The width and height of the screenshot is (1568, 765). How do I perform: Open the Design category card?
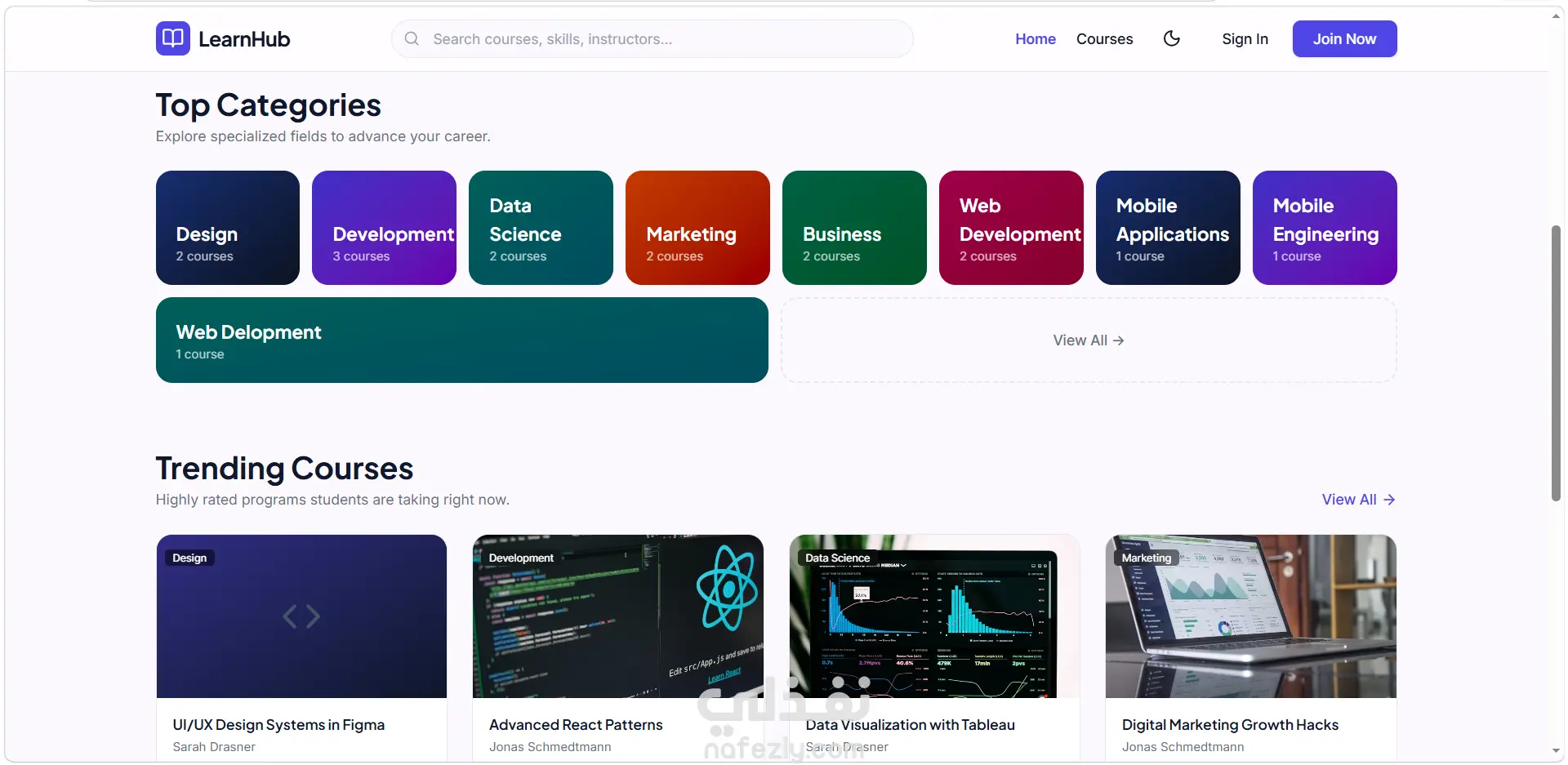pyautogui.click(x=228, y=228)
